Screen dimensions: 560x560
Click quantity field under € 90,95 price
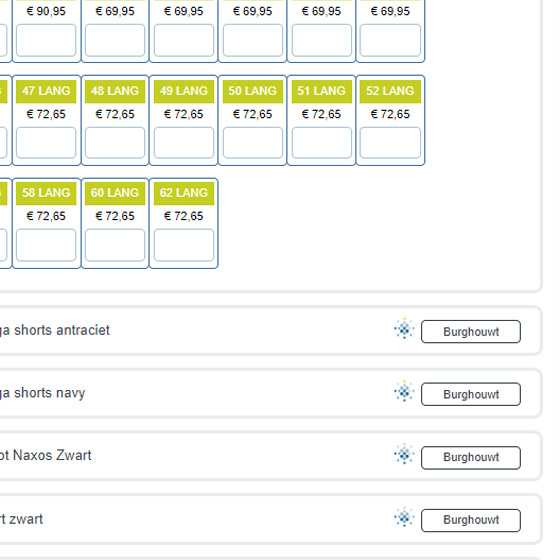point(46,40)
